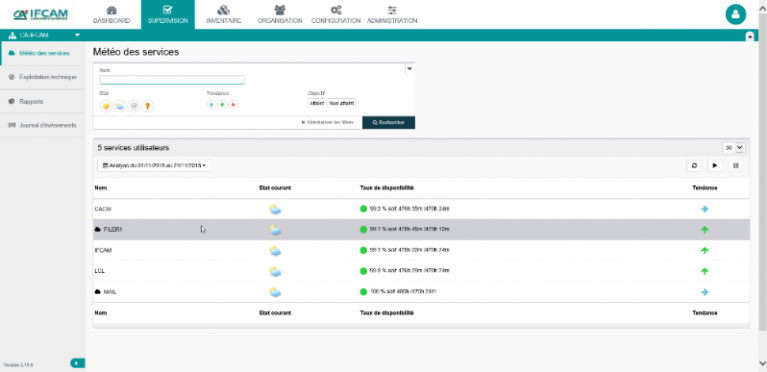Click the IFCAM logo
Viewport: 767px width, 372px height.
[x=41, y=14]
